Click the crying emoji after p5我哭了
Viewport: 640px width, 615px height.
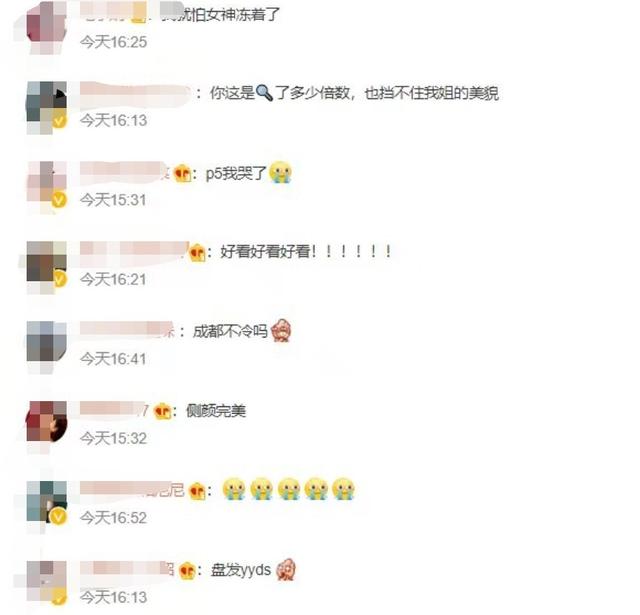coord(280,172)
